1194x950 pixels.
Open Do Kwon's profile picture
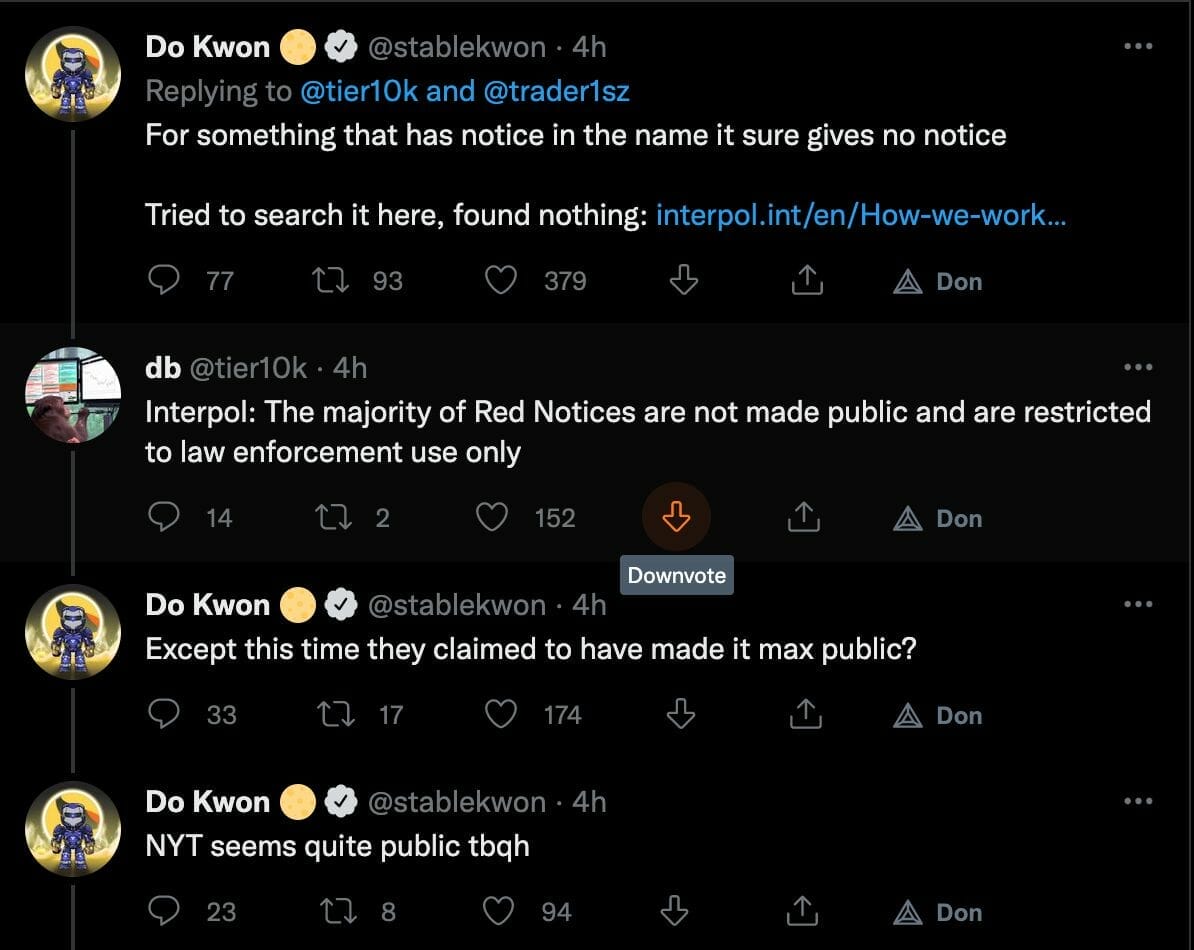[72, 73]
